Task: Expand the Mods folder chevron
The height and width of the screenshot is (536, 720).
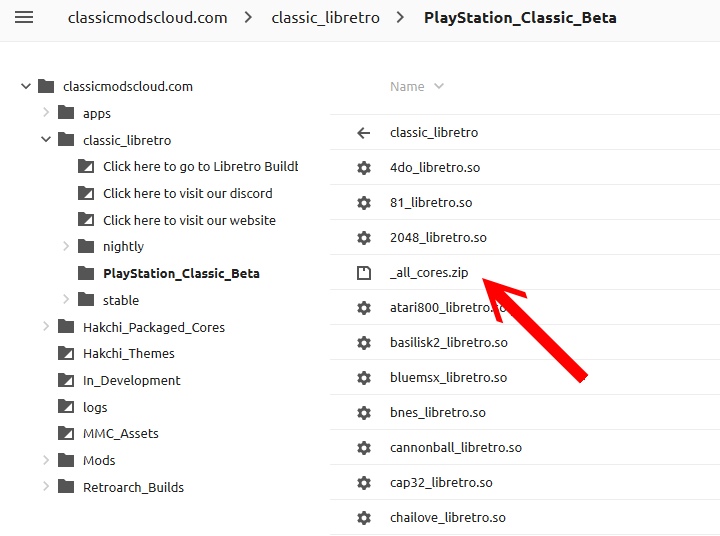Action: click(46, 460)
